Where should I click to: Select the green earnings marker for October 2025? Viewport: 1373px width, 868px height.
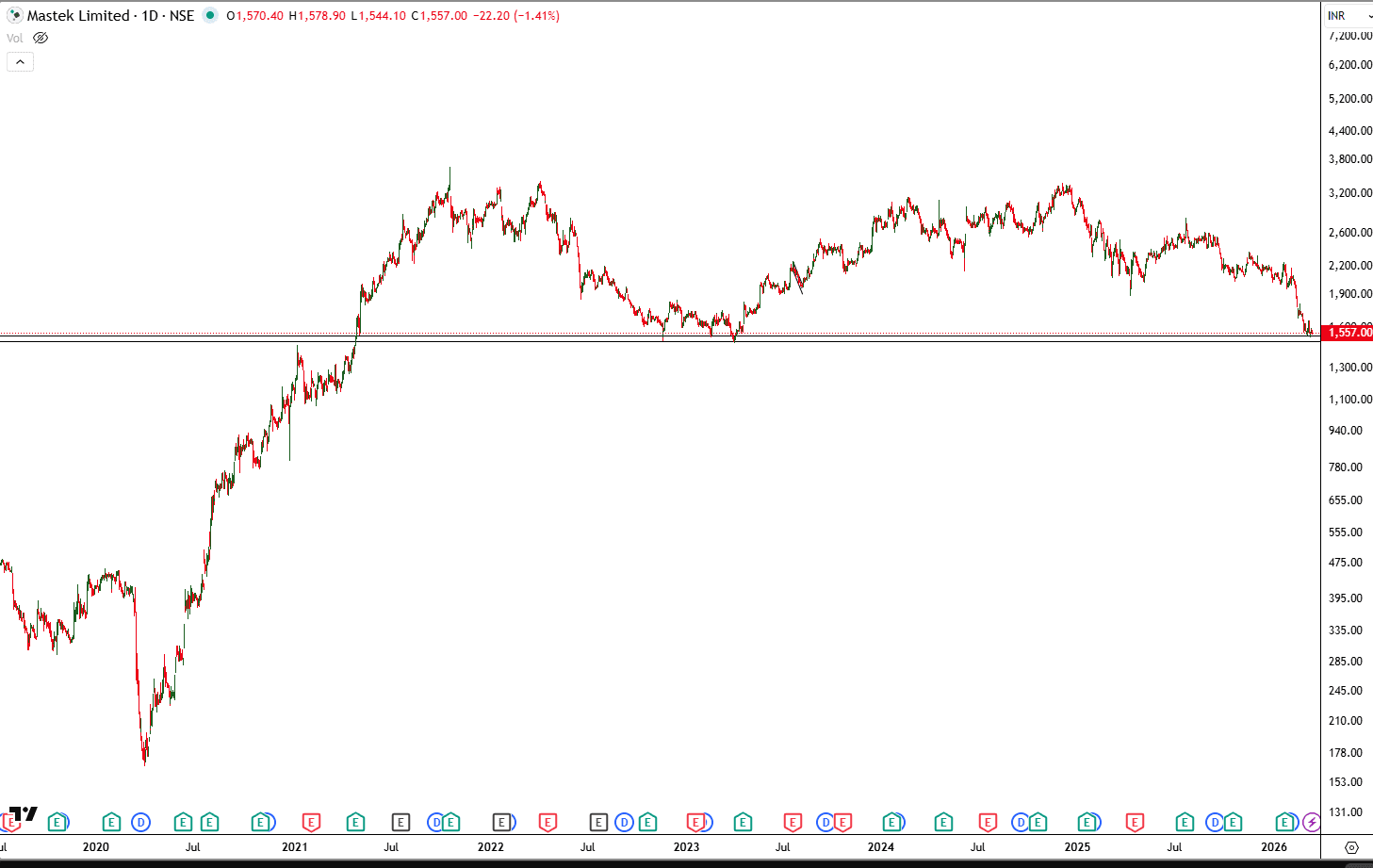point(1232,823)
